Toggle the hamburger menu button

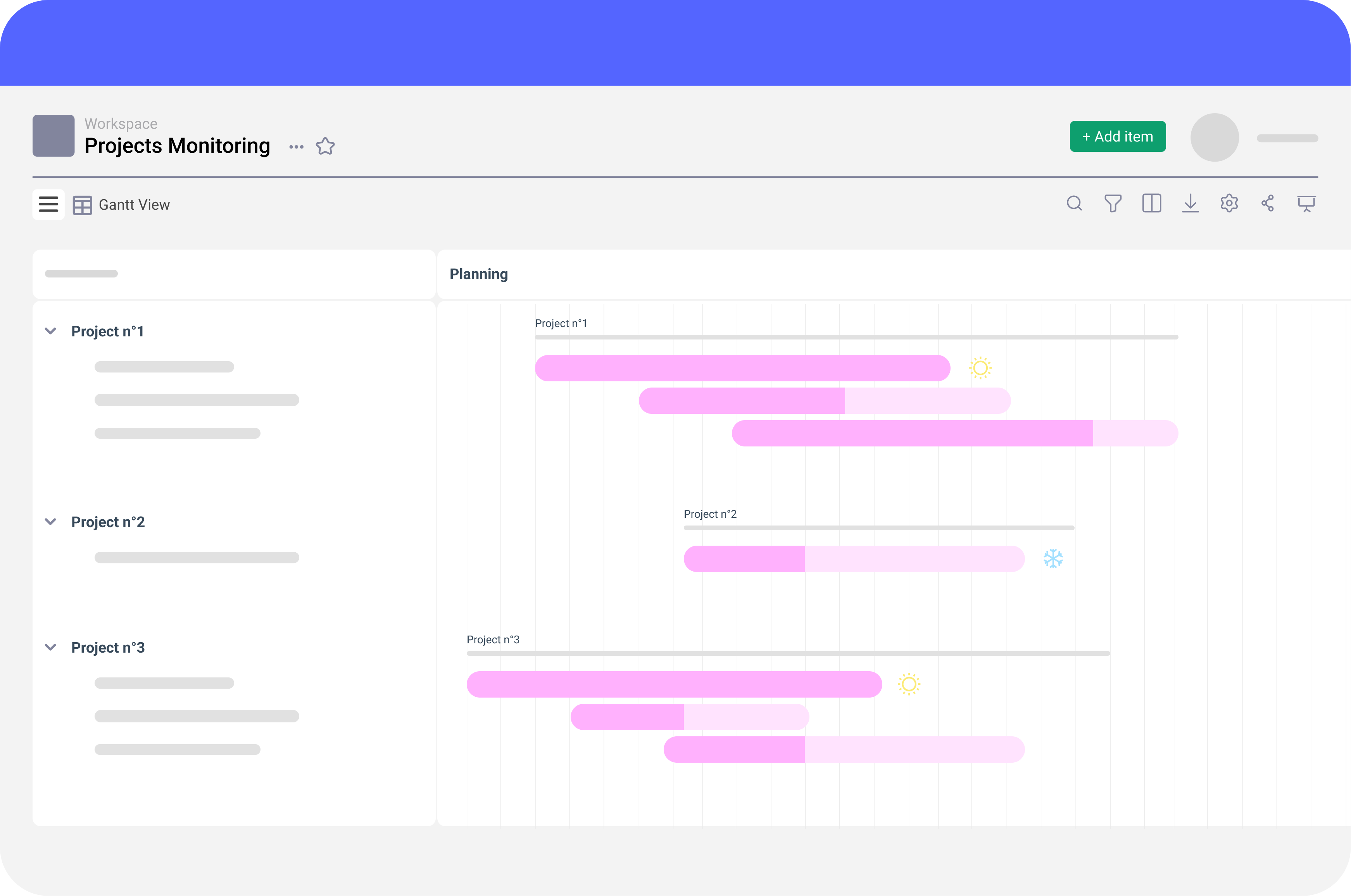tap(48, 204)
